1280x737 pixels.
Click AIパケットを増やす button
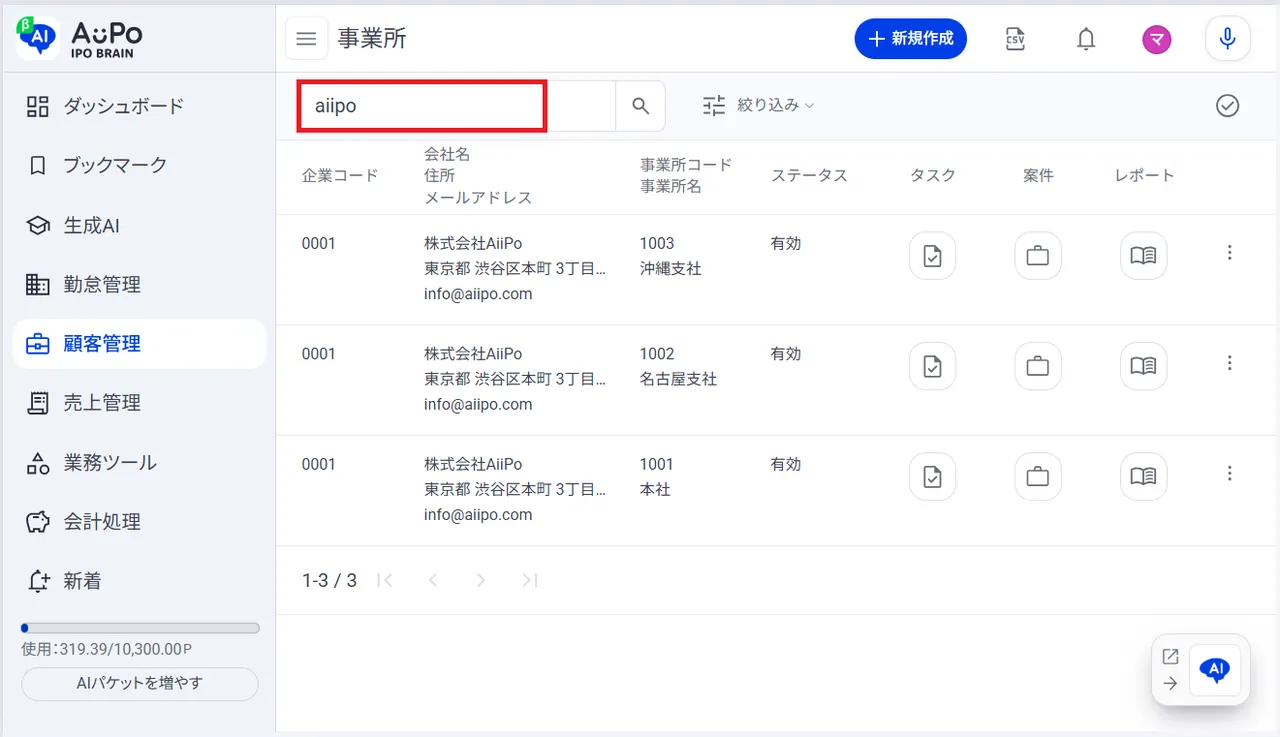tap(140, 684)
